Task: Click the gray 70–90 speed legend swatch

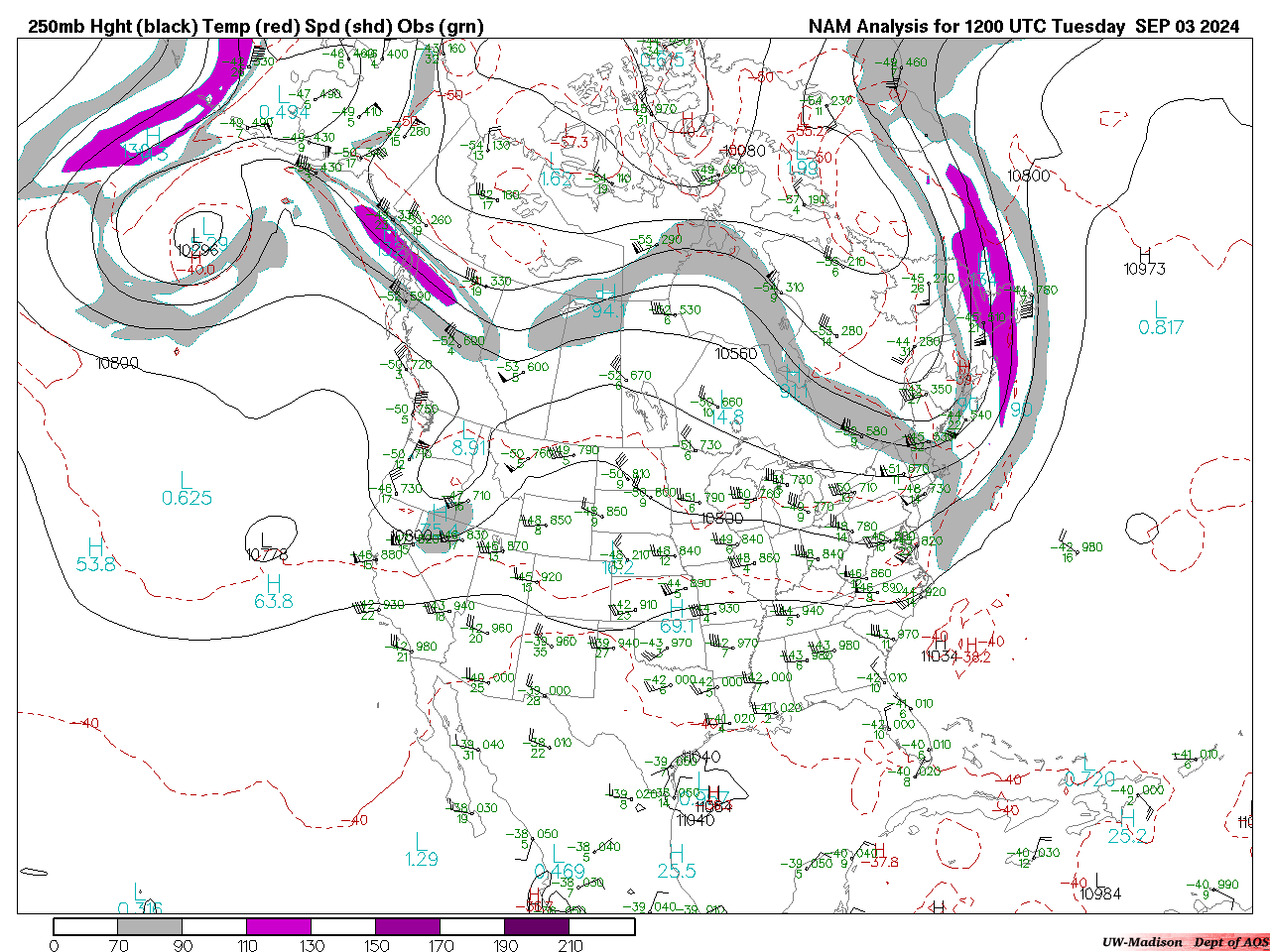Action: pyautogui.click(x=151, y=926)
